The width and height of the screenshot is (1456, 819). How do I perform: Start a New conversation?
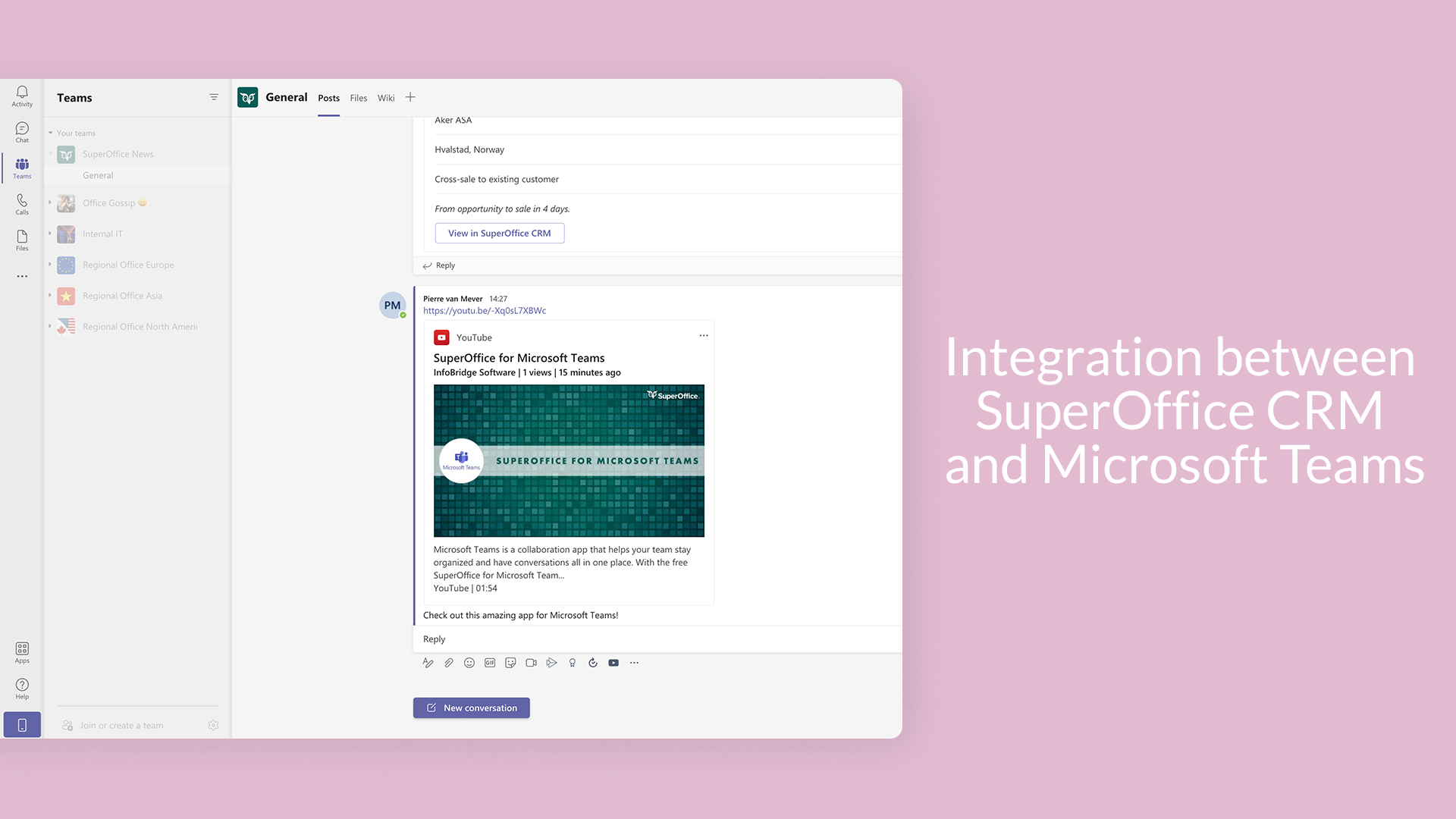[472, 708]
